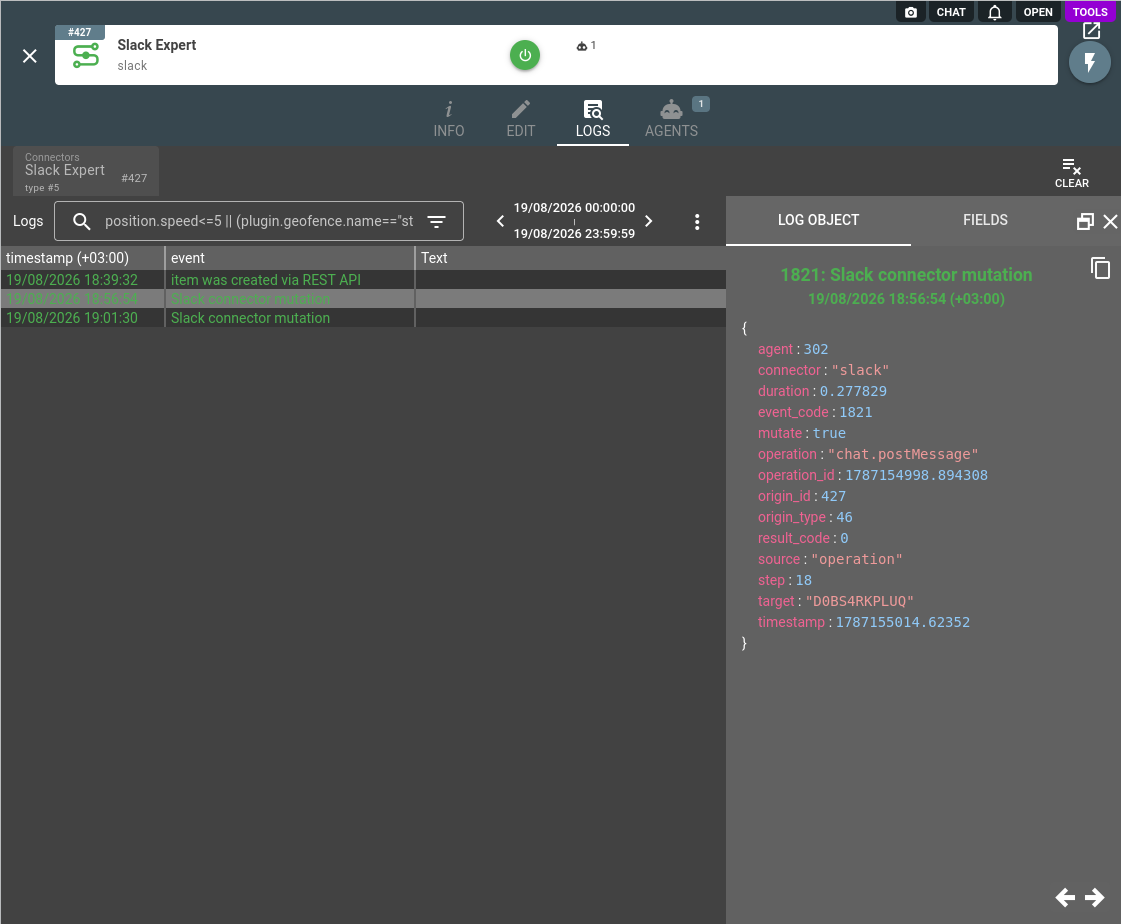
Task: Go to previous log entry arrow
Action: 1065,897
